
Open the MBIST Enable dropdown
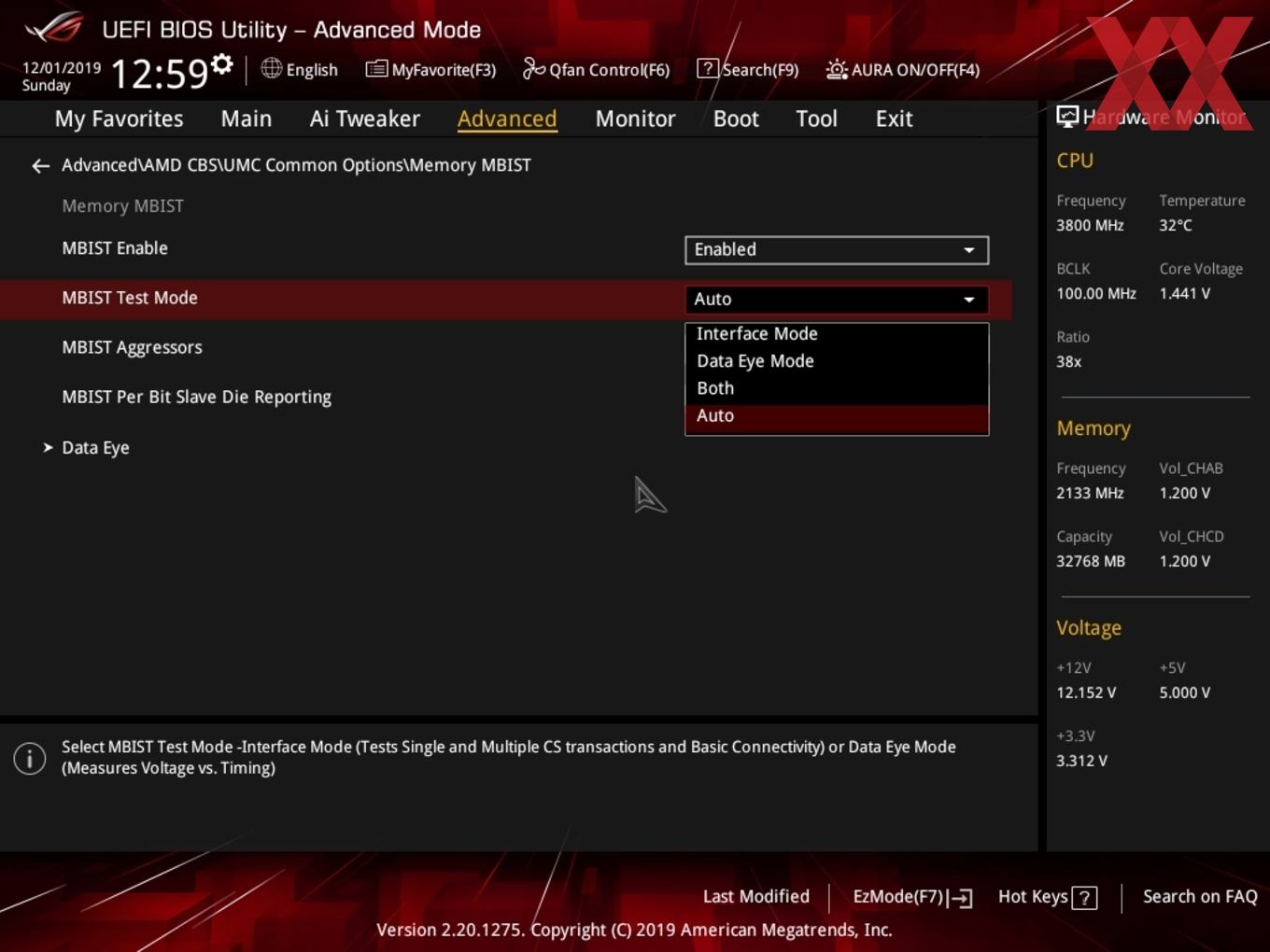[836, 250]
